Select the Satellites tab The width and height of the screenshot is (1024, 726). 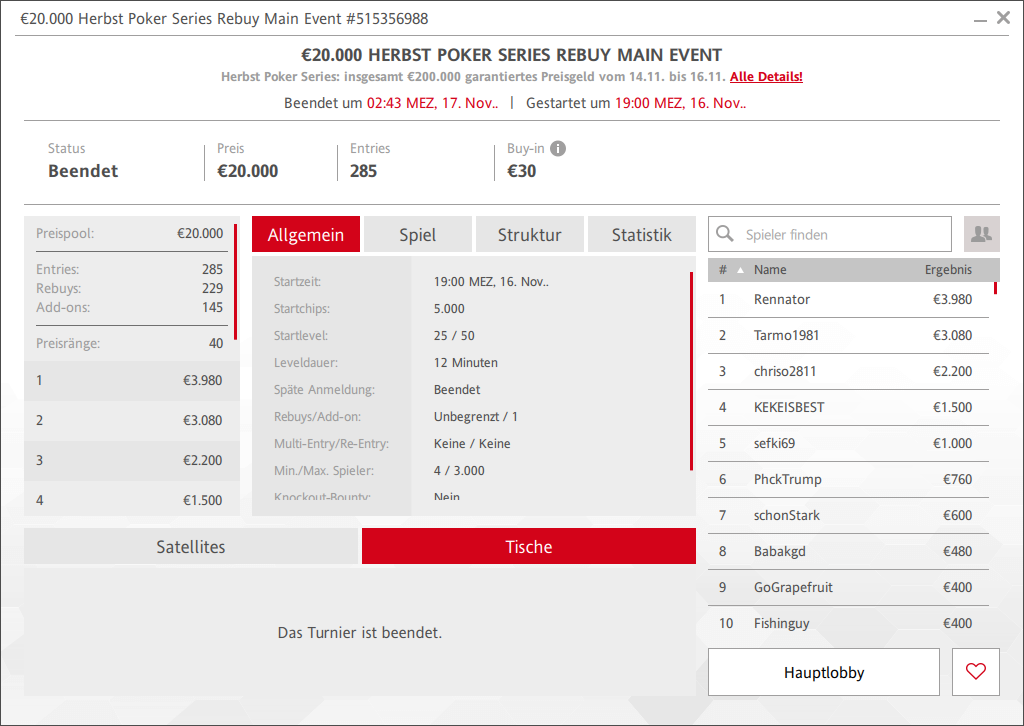[x=191, y=547]
